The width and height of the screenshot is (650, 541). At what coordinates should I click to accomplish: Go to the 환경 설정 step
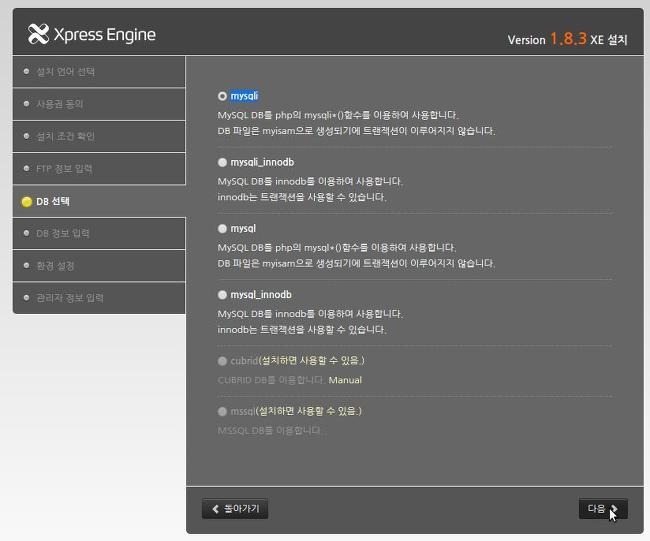99,266
